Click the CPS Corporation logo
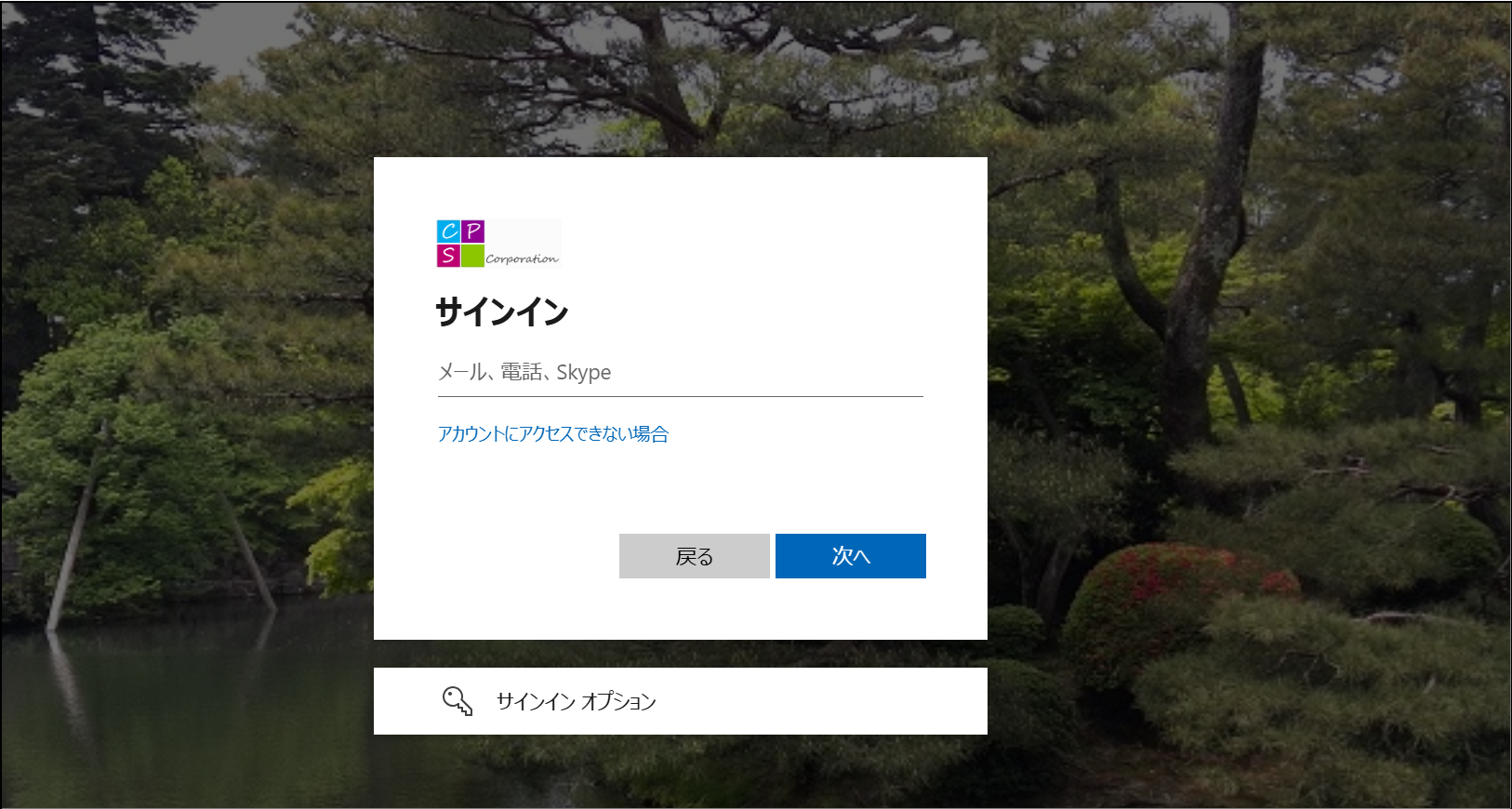Image resolution: width=1512 pixels, height=809 pixels. (498, 244)
